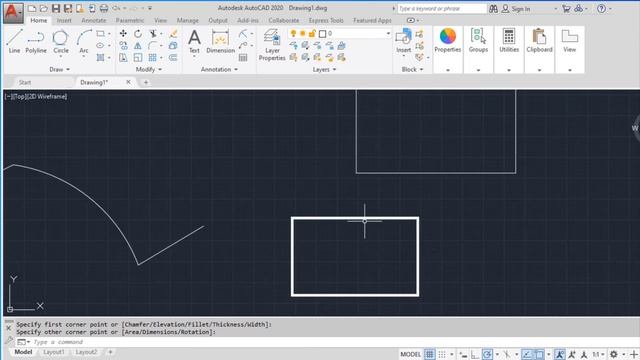Select the Hatch tool
Image resolution: width=640 pixels, height=360 pixels.
tap(100, 58)
